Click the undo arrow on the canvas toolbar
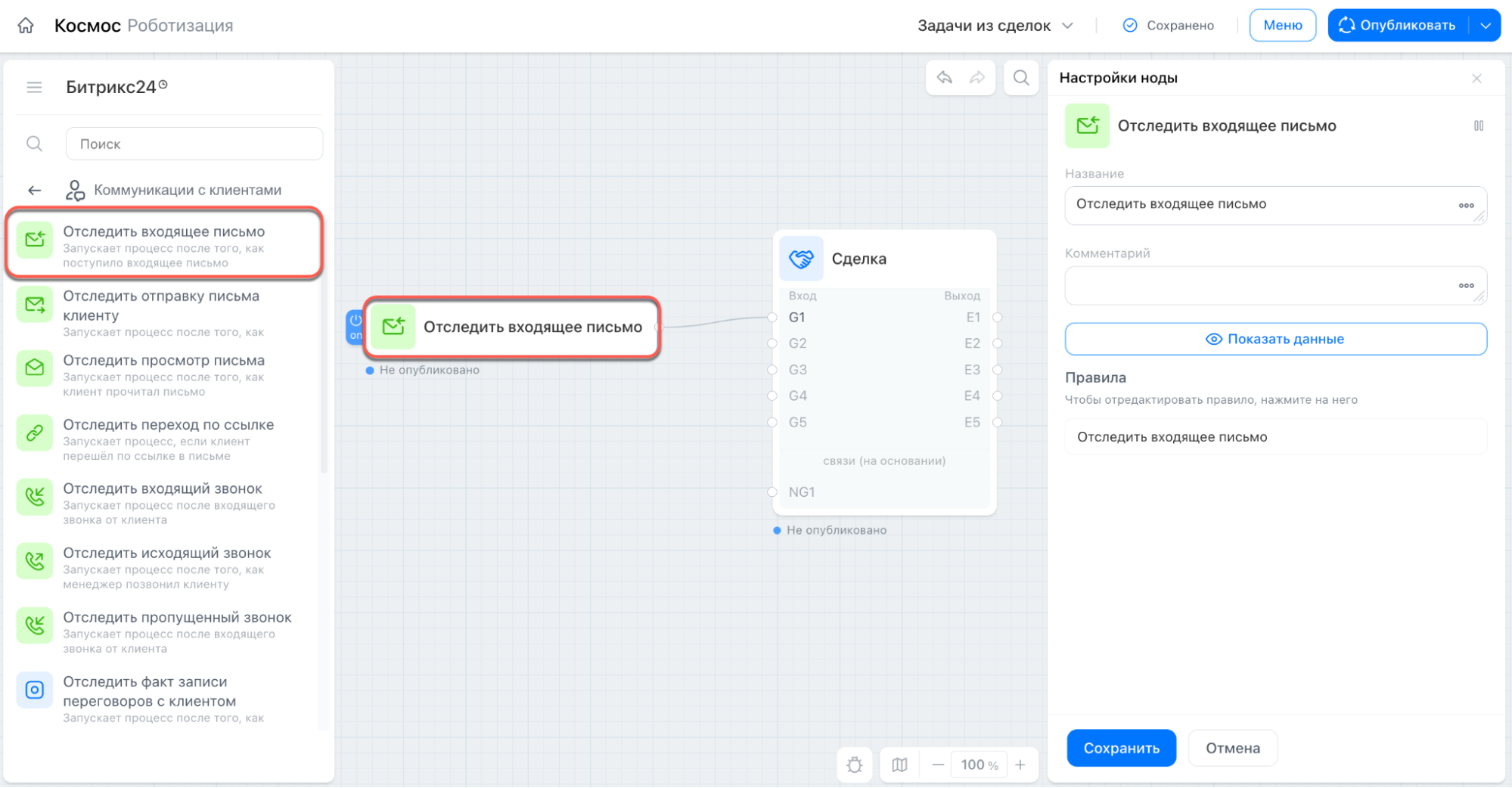This screenshot has height=788, width=1512. pos(945,78)
